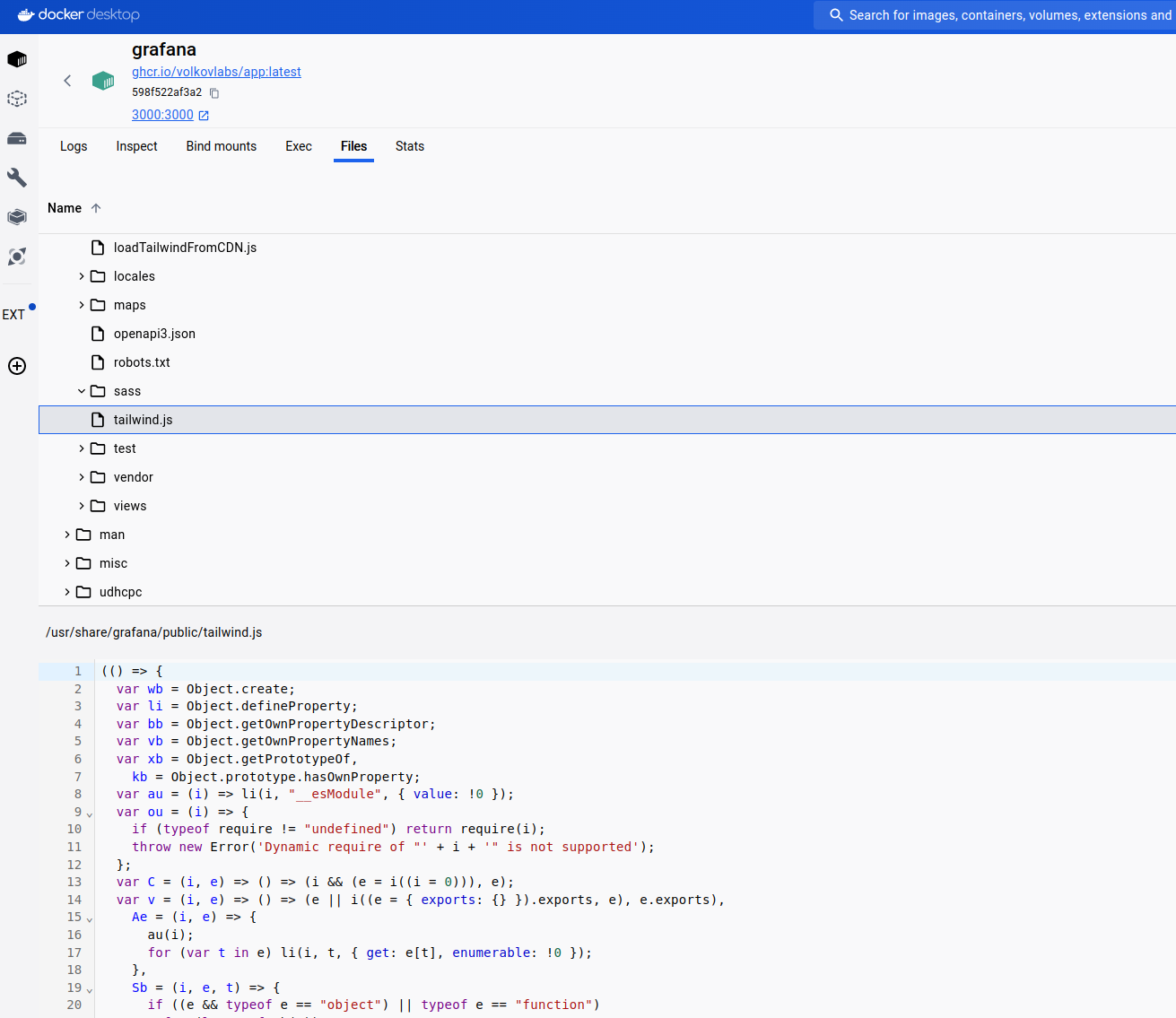Open the Containers view in the sidebar
Image resolution: width=1176 pixels, height=1018 pixels.
[x=16, y=58]
